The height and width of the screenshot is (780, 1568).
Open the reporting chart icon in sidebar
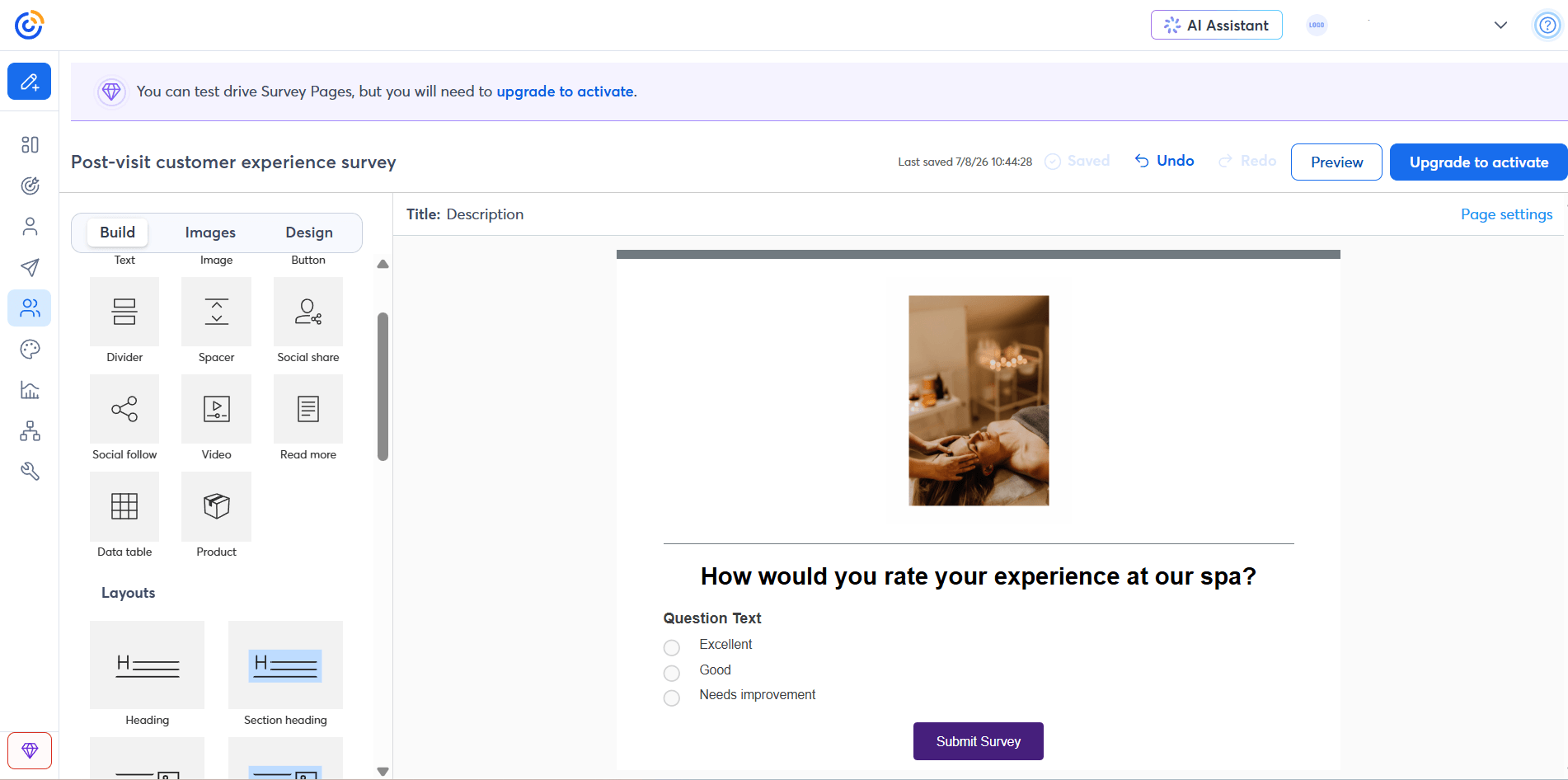[x=30, y=390]
